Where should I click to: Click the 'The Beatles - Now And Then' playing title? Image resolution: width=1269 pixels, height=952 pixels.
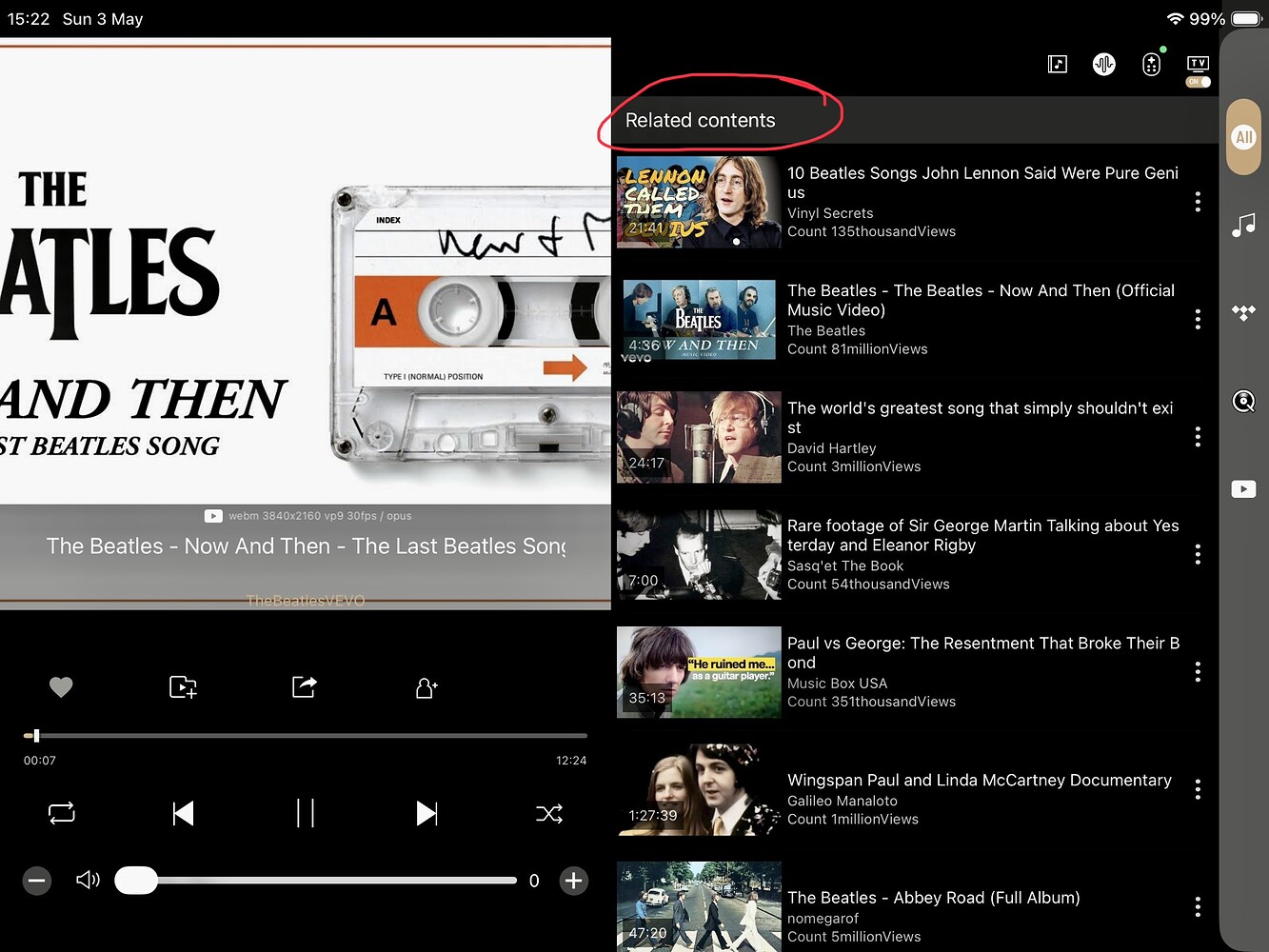point(306,546)
